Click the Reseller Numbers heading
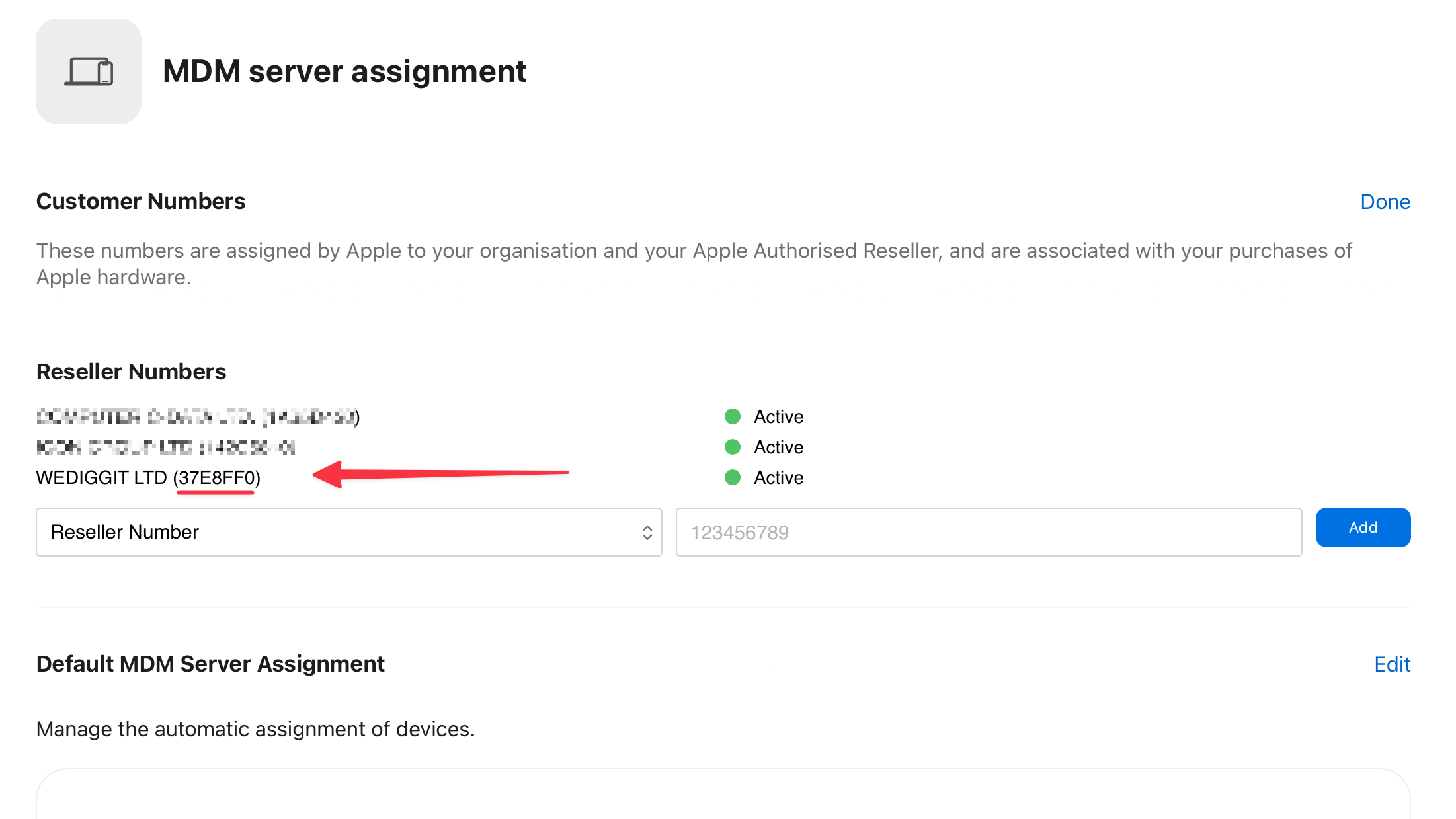Image resolution: width=1456 pixels, height=819 pixels. 131,372
